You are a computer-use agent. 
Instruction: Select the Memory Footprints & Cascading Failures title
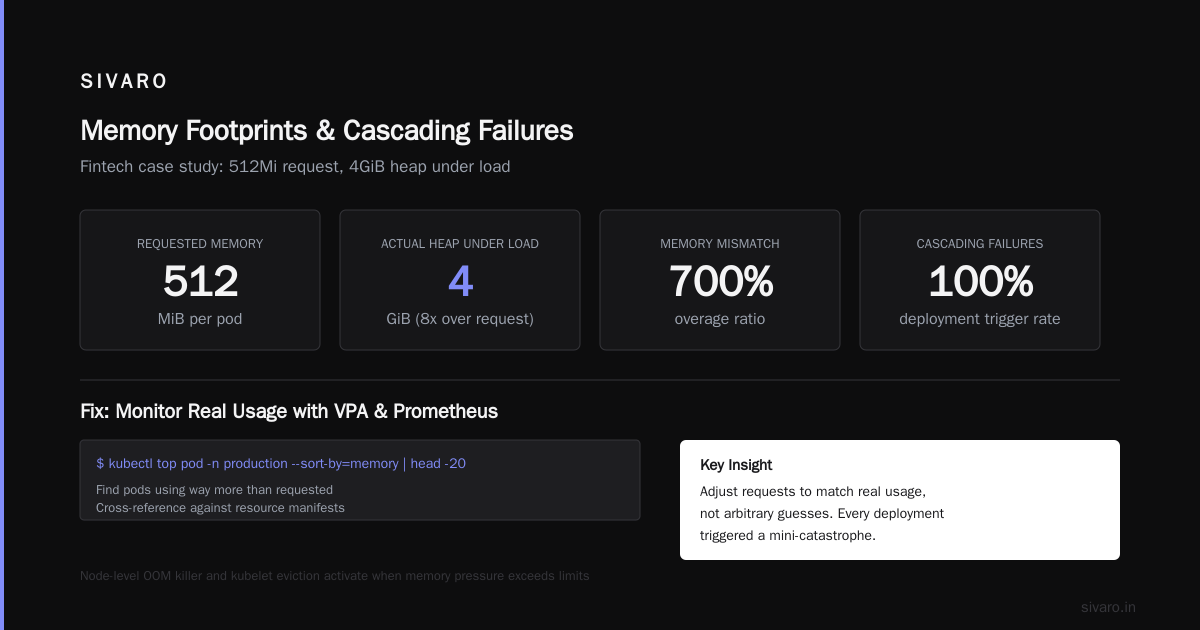(327, 131)
